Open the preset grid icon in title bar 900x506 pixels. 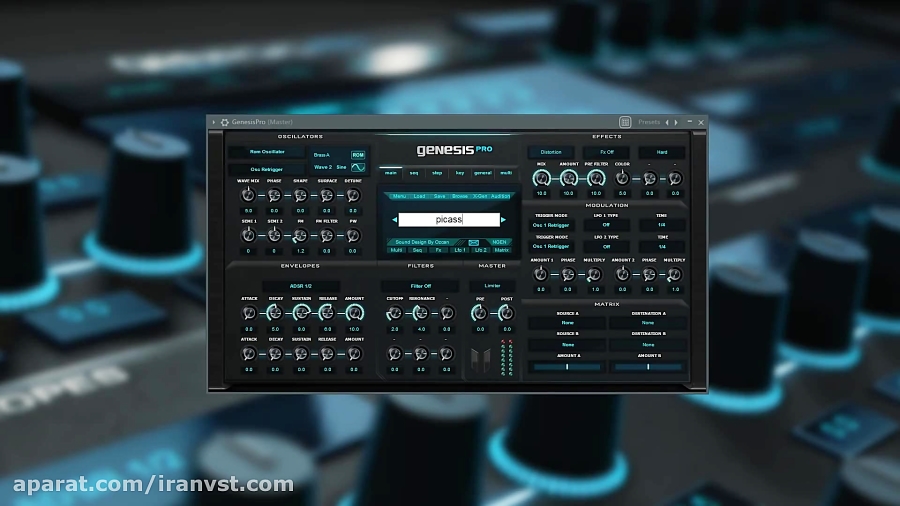click(x=625, y=122)
